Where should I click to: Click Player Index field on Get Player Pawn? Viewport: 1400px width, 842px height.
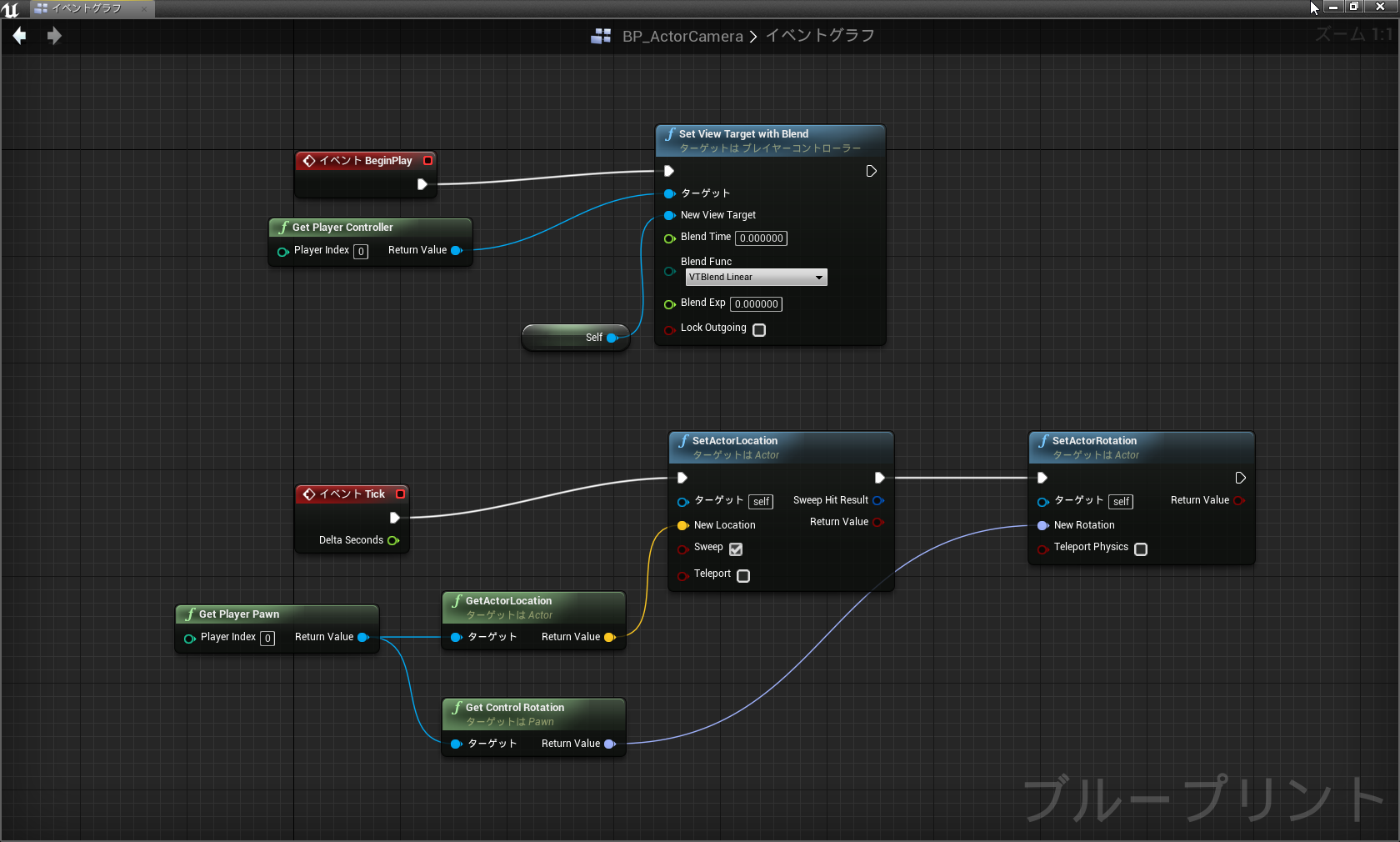pyautogui.click(x=267, y=639)
